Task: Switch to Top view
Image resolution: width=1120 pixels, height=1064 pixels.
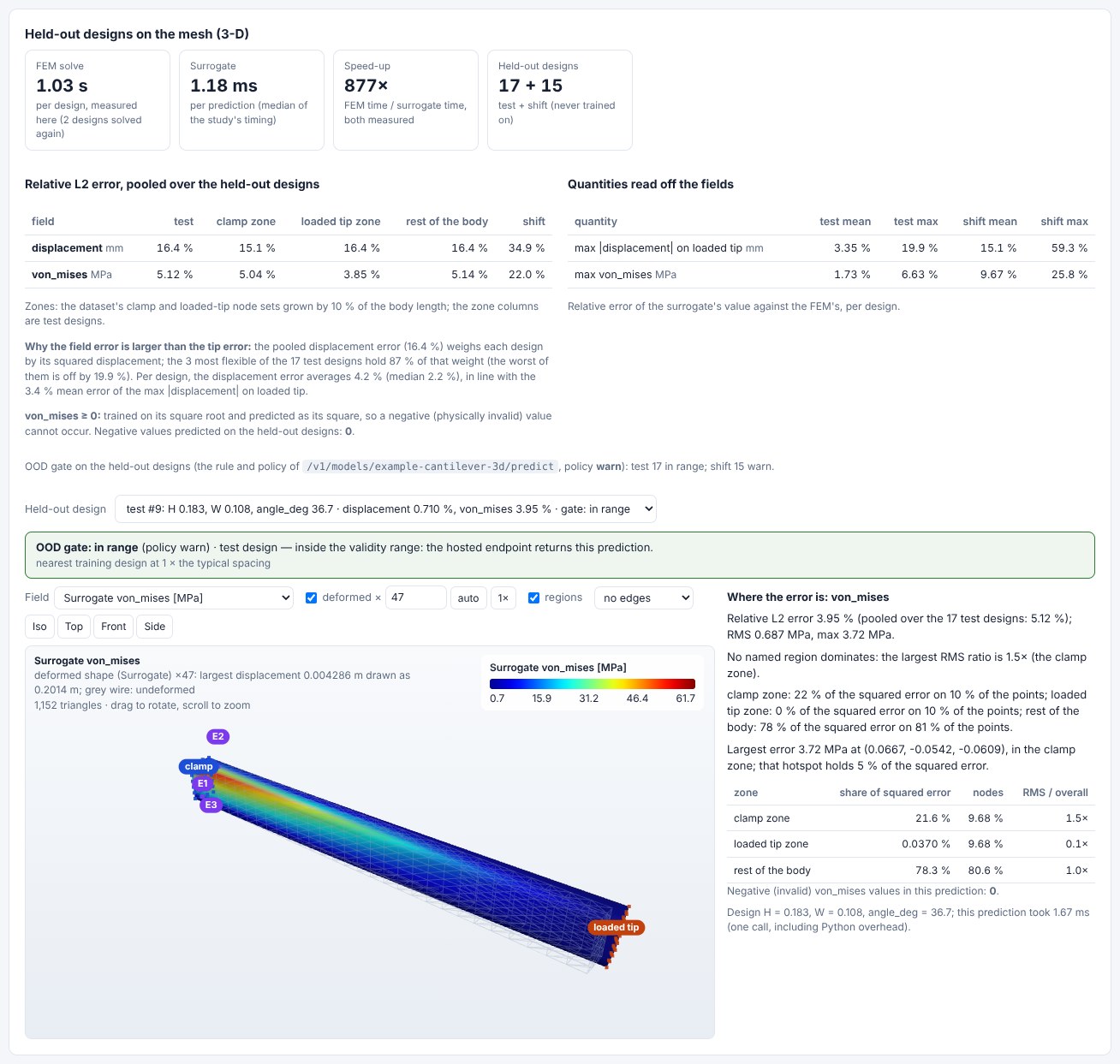Action: point(74,627)
